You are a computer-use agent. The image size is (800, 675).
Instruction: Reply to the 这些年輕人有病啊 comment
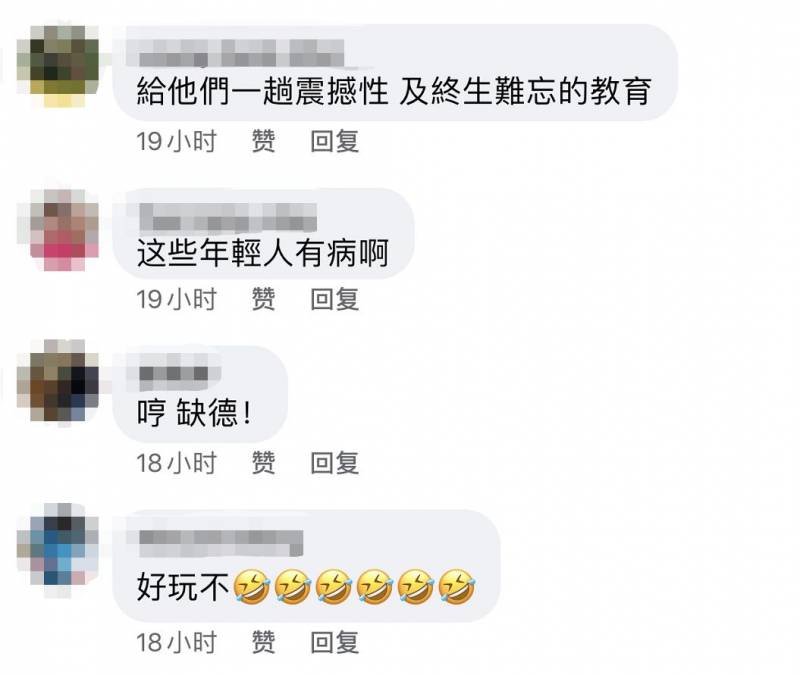point(335,299)
